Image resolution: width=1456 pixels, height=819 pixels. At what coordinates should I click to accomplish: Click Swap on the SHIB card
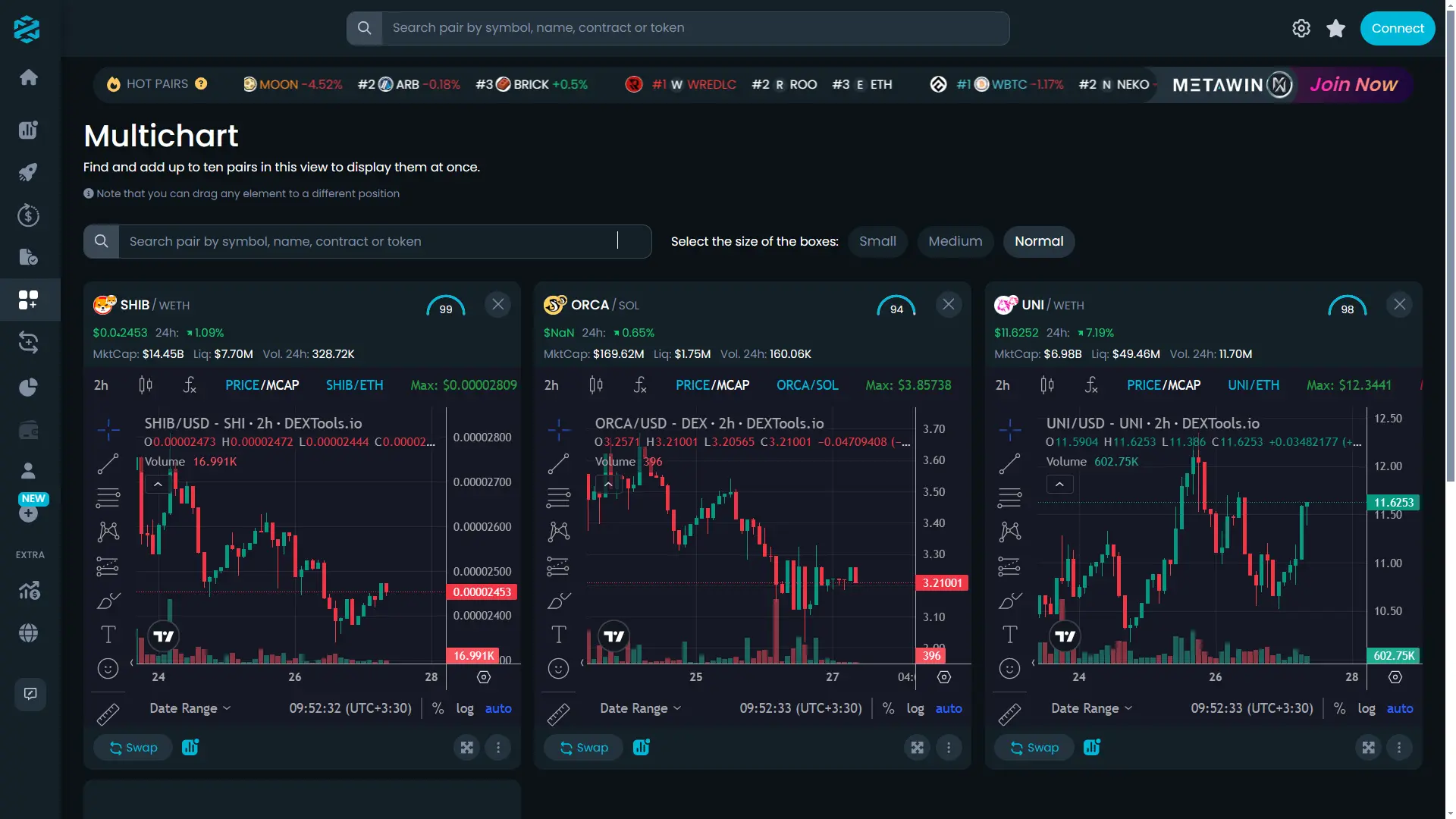pos(133,748)
